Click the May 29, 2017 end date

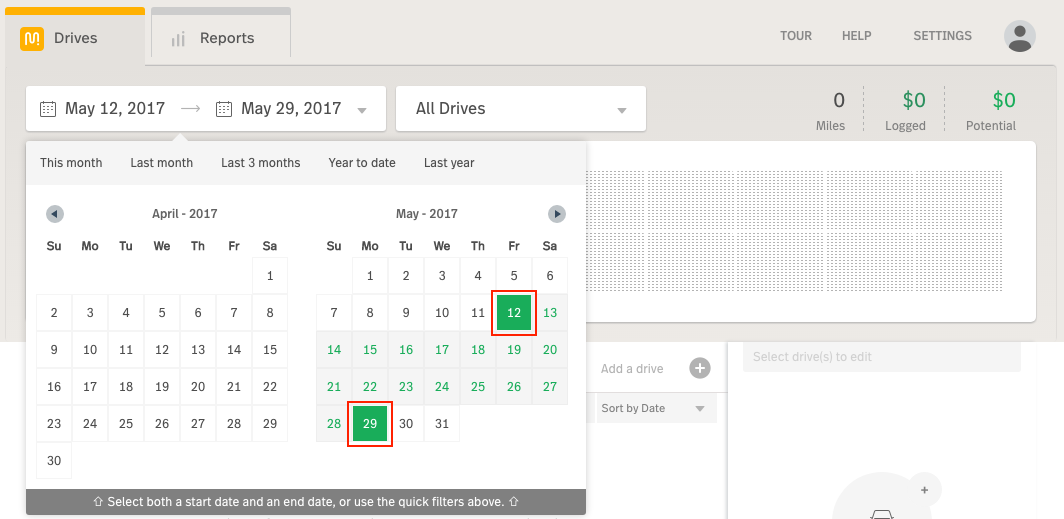(x=291, y=109)
